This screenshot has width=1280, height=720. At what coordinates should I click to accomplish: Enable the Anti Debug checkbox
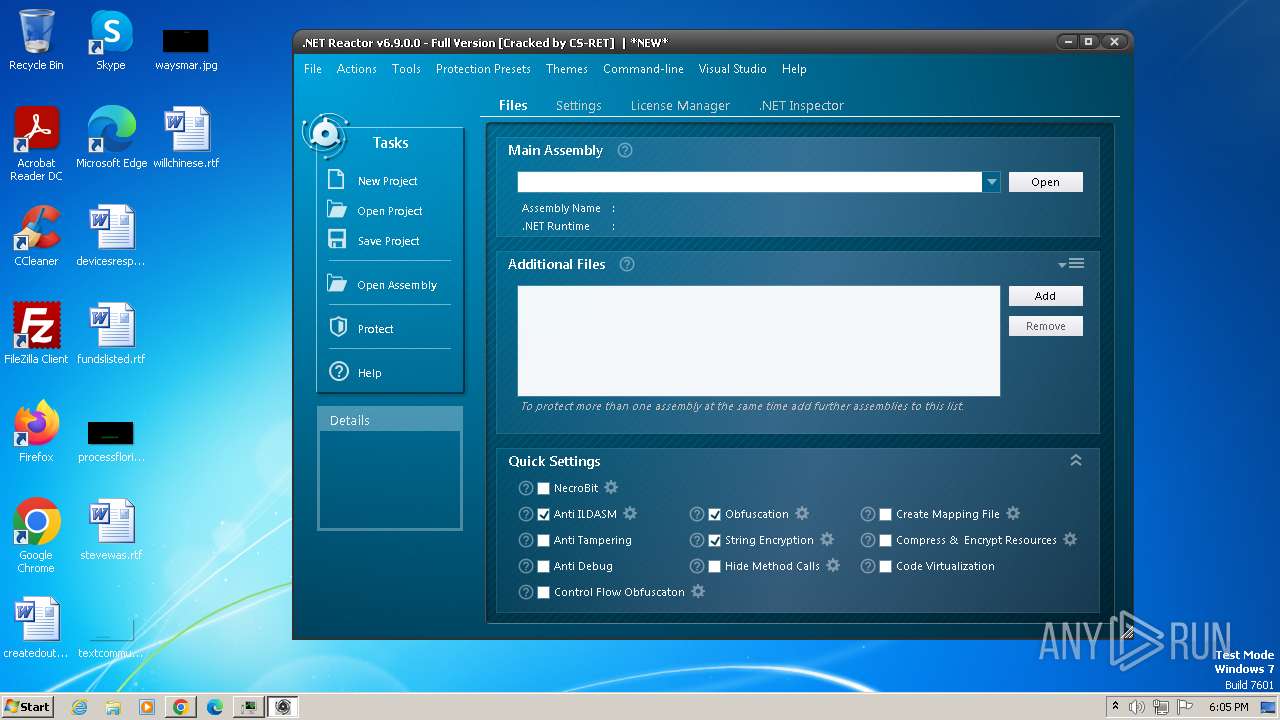pos(544,566)
